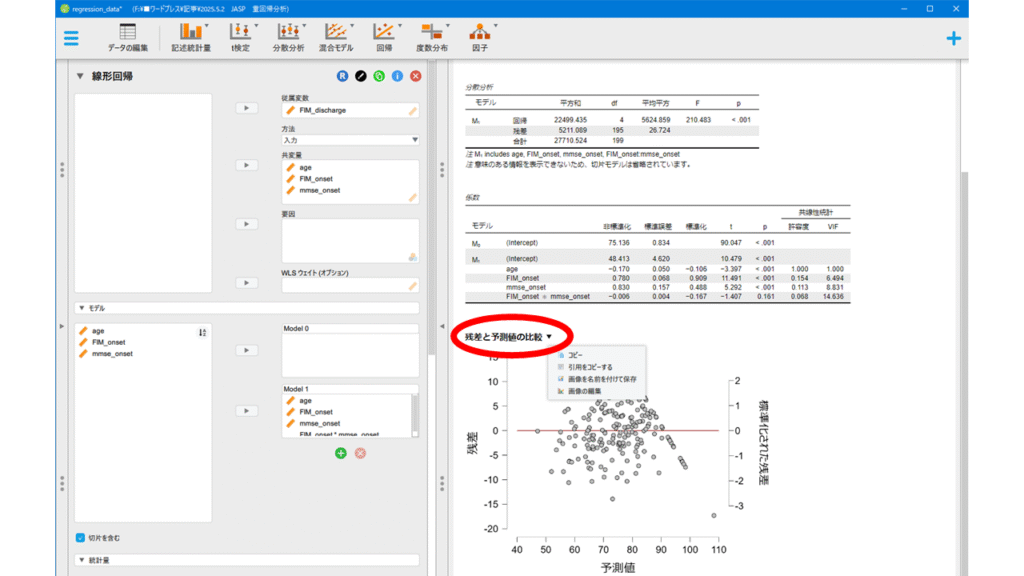Click the assign arrow beside Model 0

246,351
